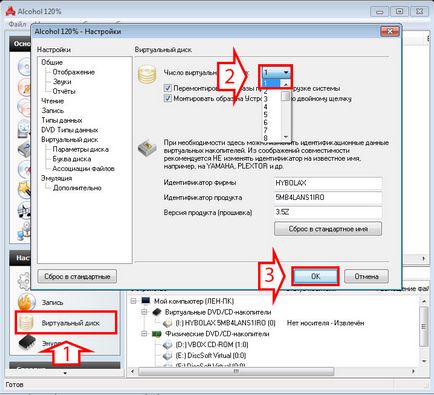Viewport: 434px width, 395px height.
Task: Select Эмуляция in the settings tree
Action: click(x=57, y=178)
